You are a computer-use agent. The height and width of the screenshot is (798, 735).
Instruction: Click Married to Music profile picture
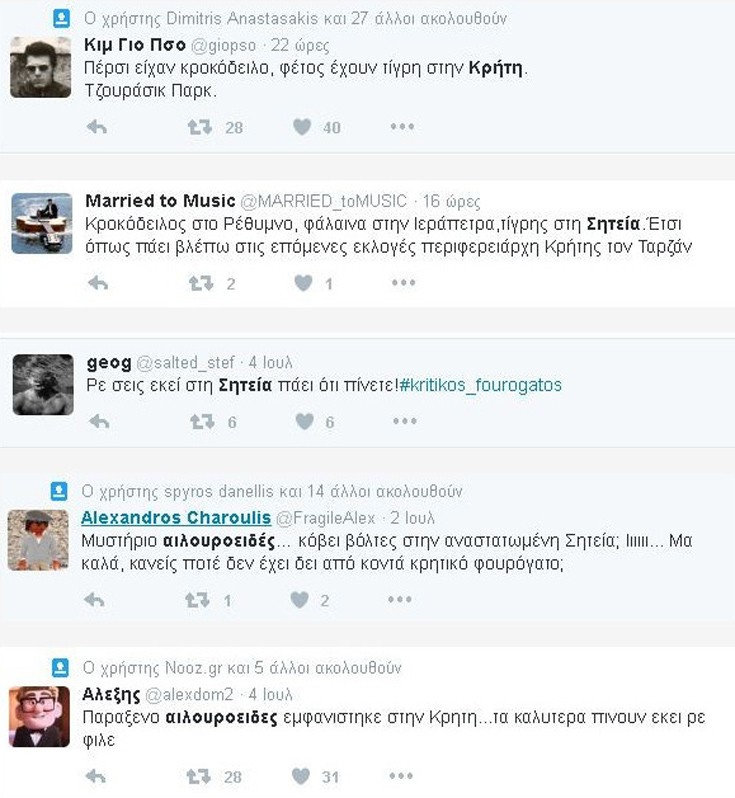pyautogui.click(x=41, y=223)
